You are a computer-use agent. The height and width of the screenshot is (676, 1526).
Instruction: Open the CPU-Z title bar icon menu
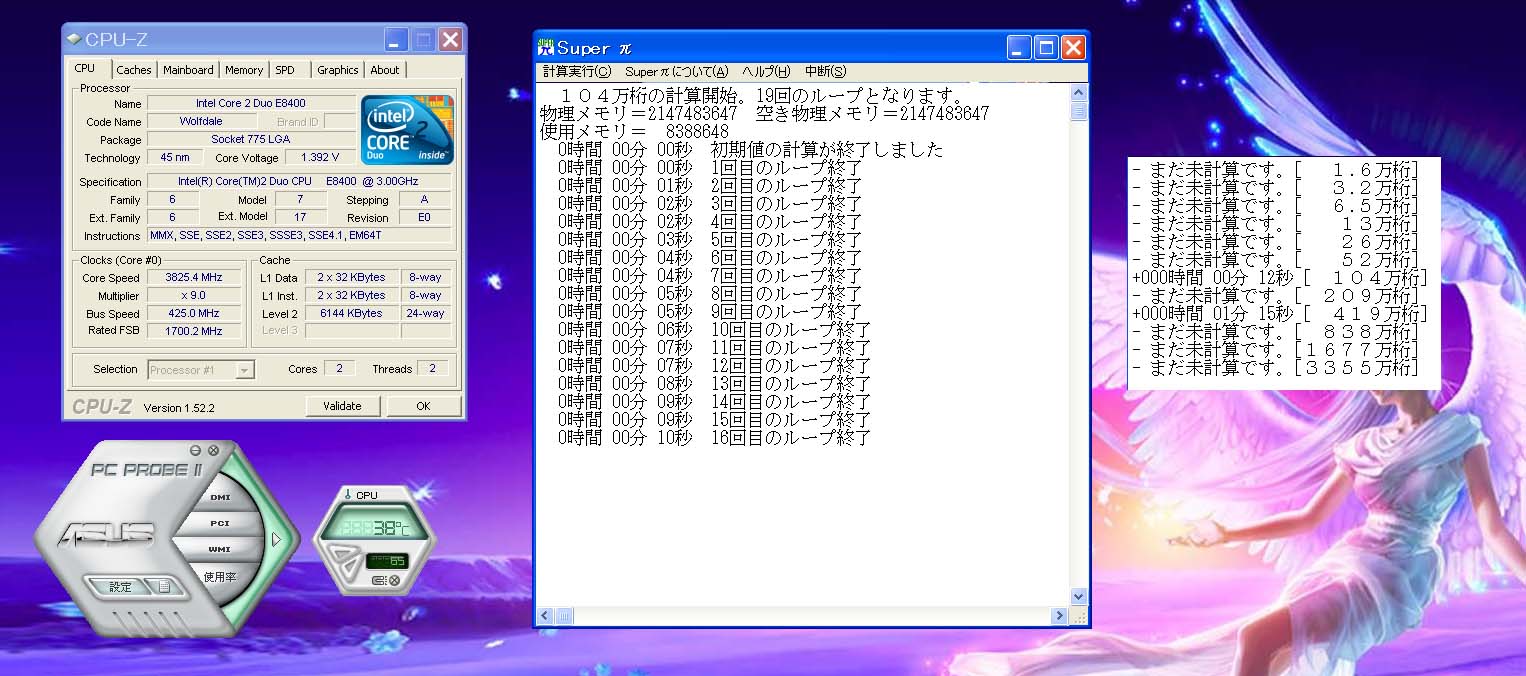click(75, 40)
